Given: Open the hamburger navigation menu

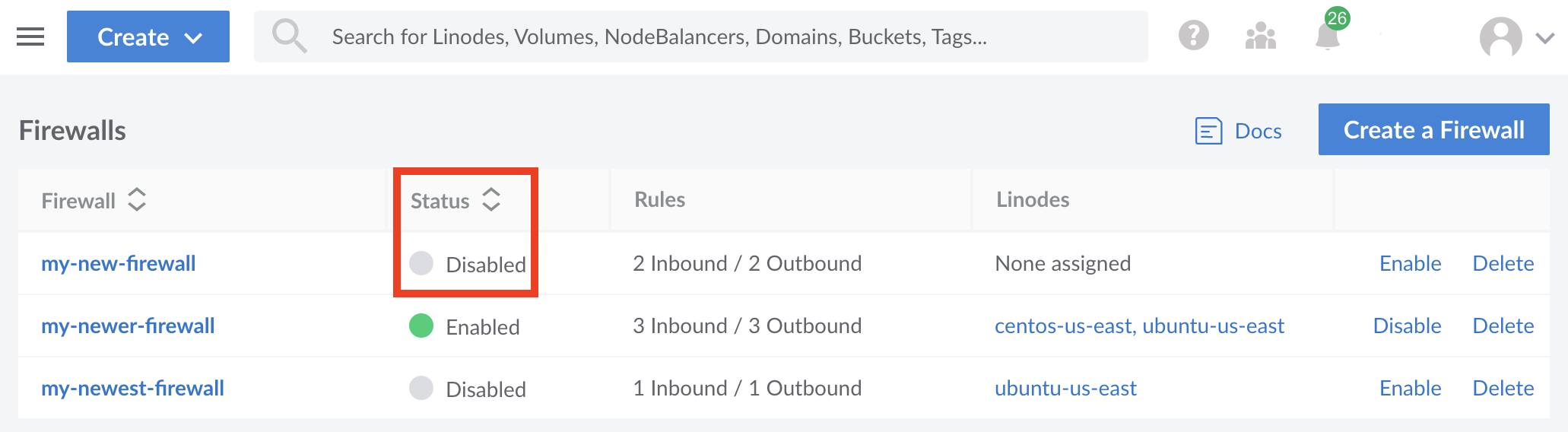Looking at the screenshot, I should [30, 37].
